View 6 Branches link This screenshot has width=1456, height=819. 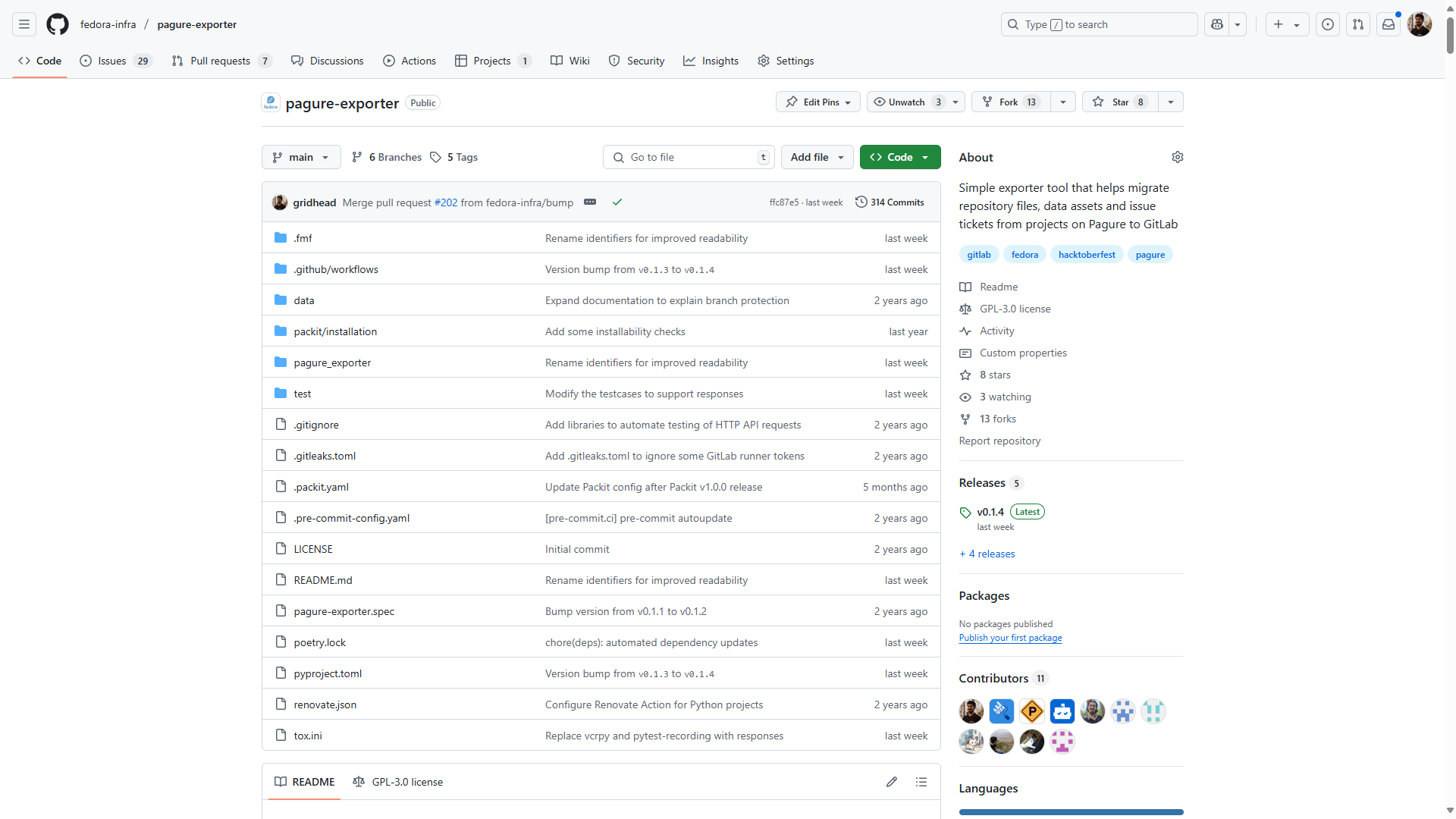coord(387,157)
